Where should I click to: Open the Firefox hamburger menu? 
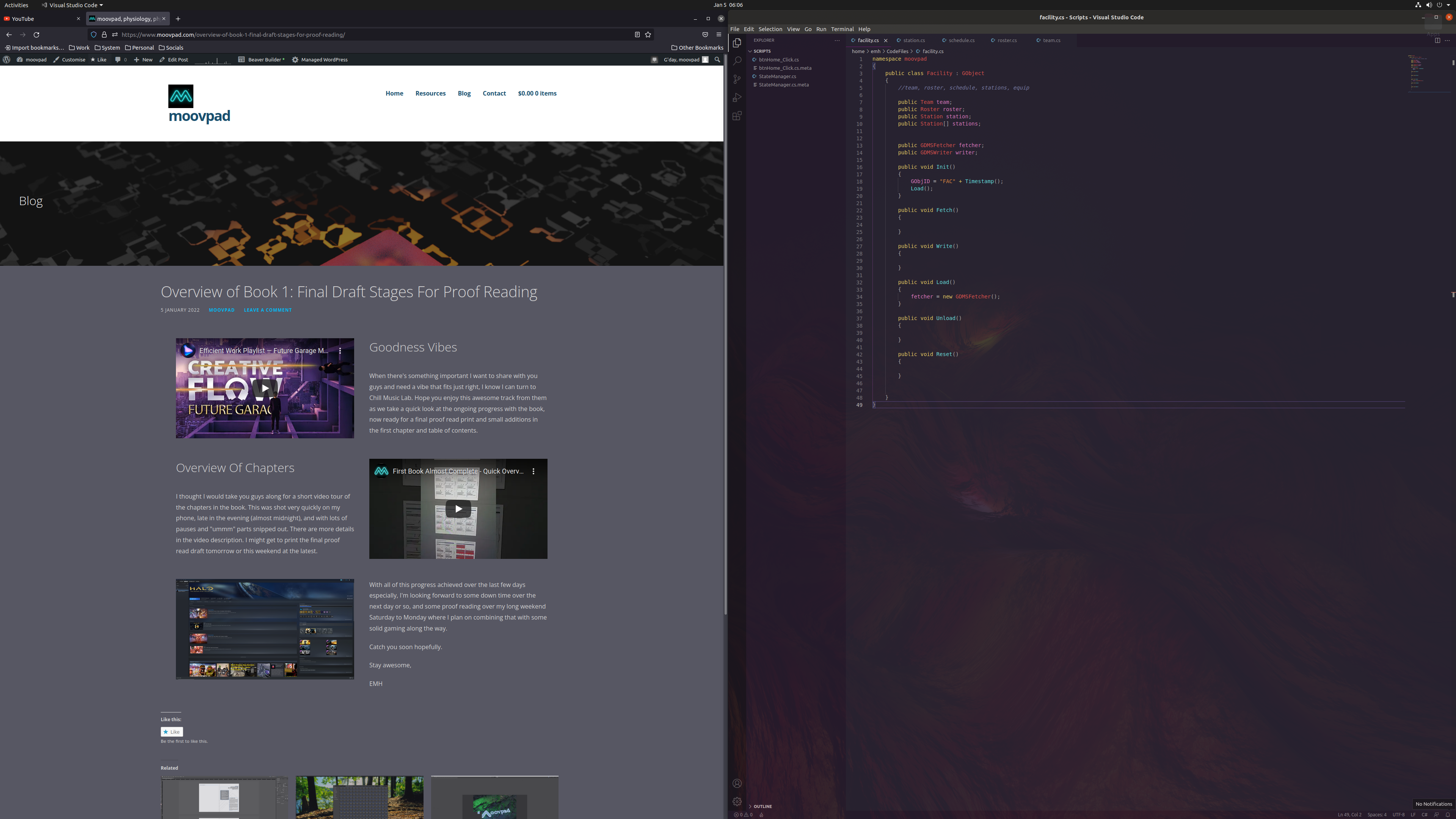click(x=719, y=35)
